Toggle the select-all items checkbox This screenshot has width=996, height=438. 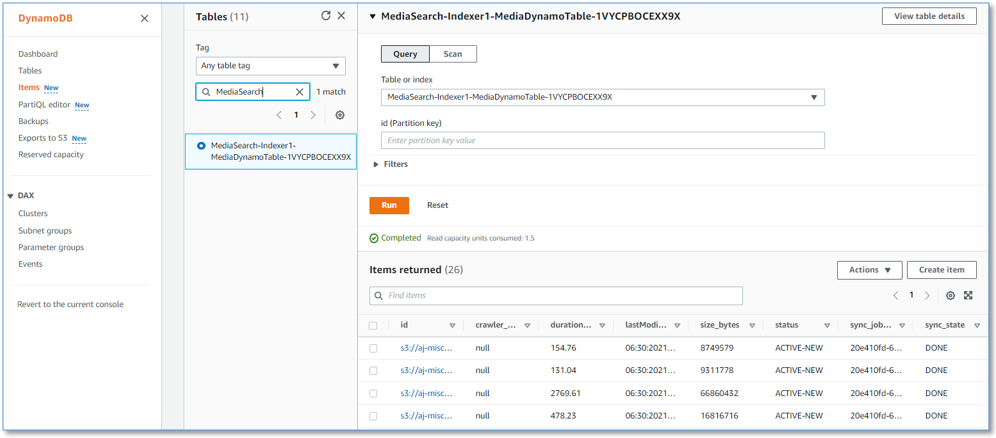373,325
